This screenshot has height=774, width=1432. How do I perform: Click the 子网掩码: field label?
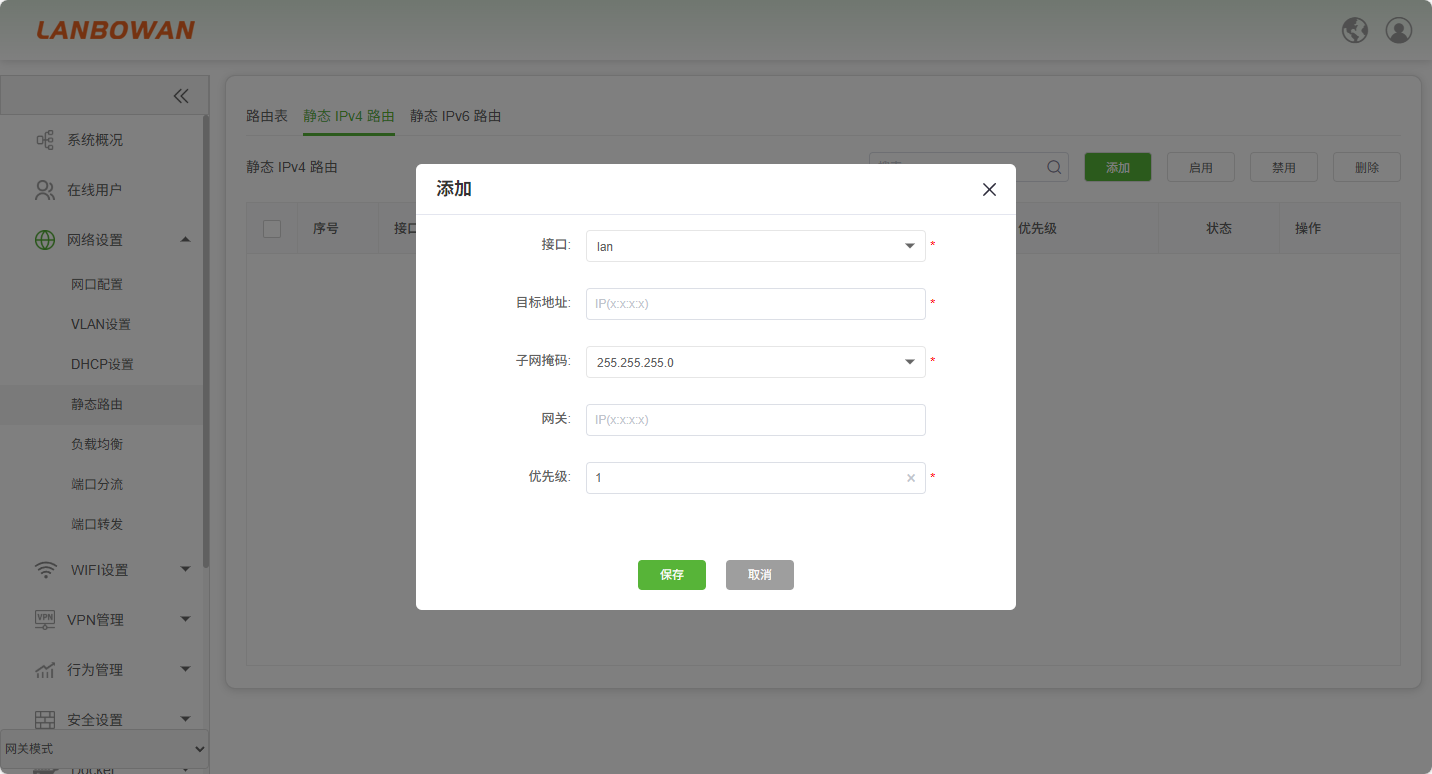point(543,361)
